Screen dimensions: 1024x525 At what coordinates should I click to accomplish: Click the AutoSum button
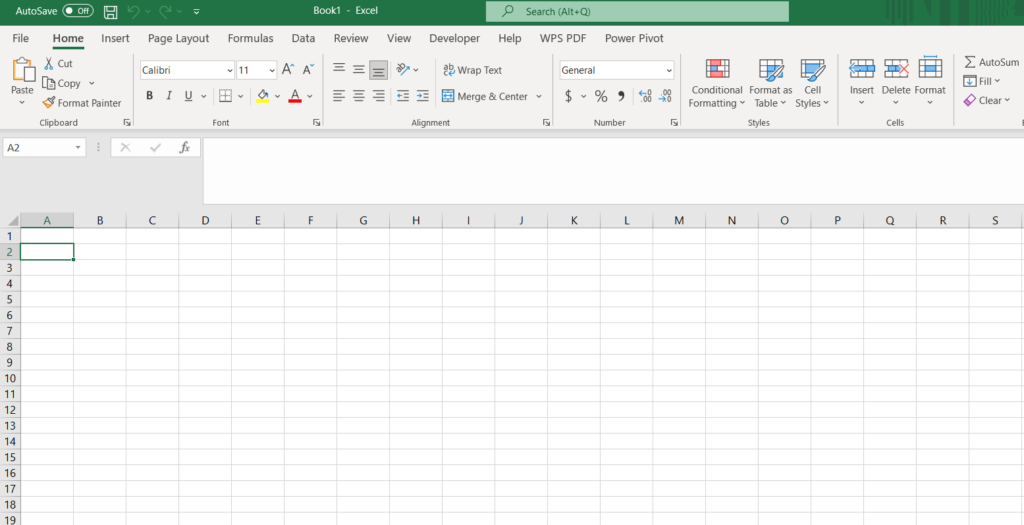pyautogui.click(x=991, y=62)
